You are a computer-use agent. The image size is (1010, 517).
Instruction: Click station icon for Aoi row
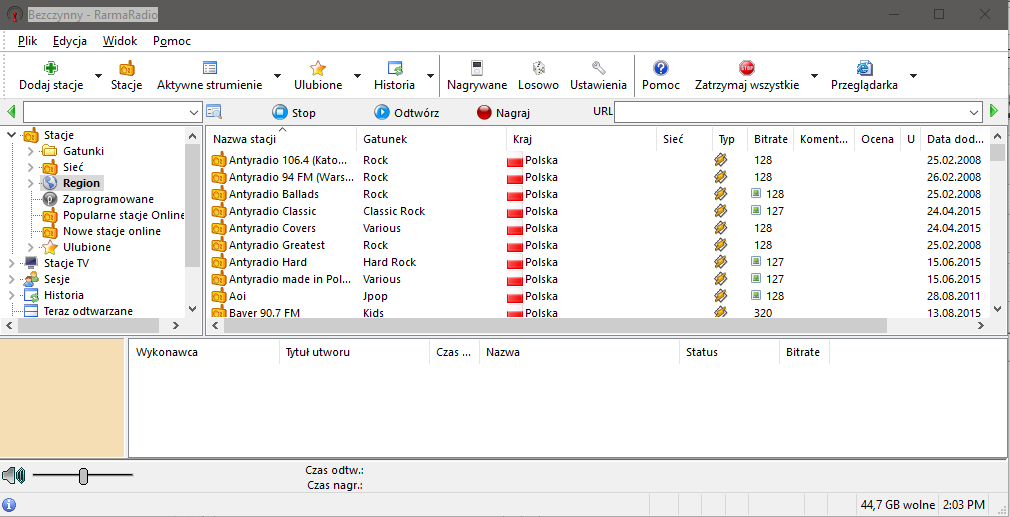[219, 296]
